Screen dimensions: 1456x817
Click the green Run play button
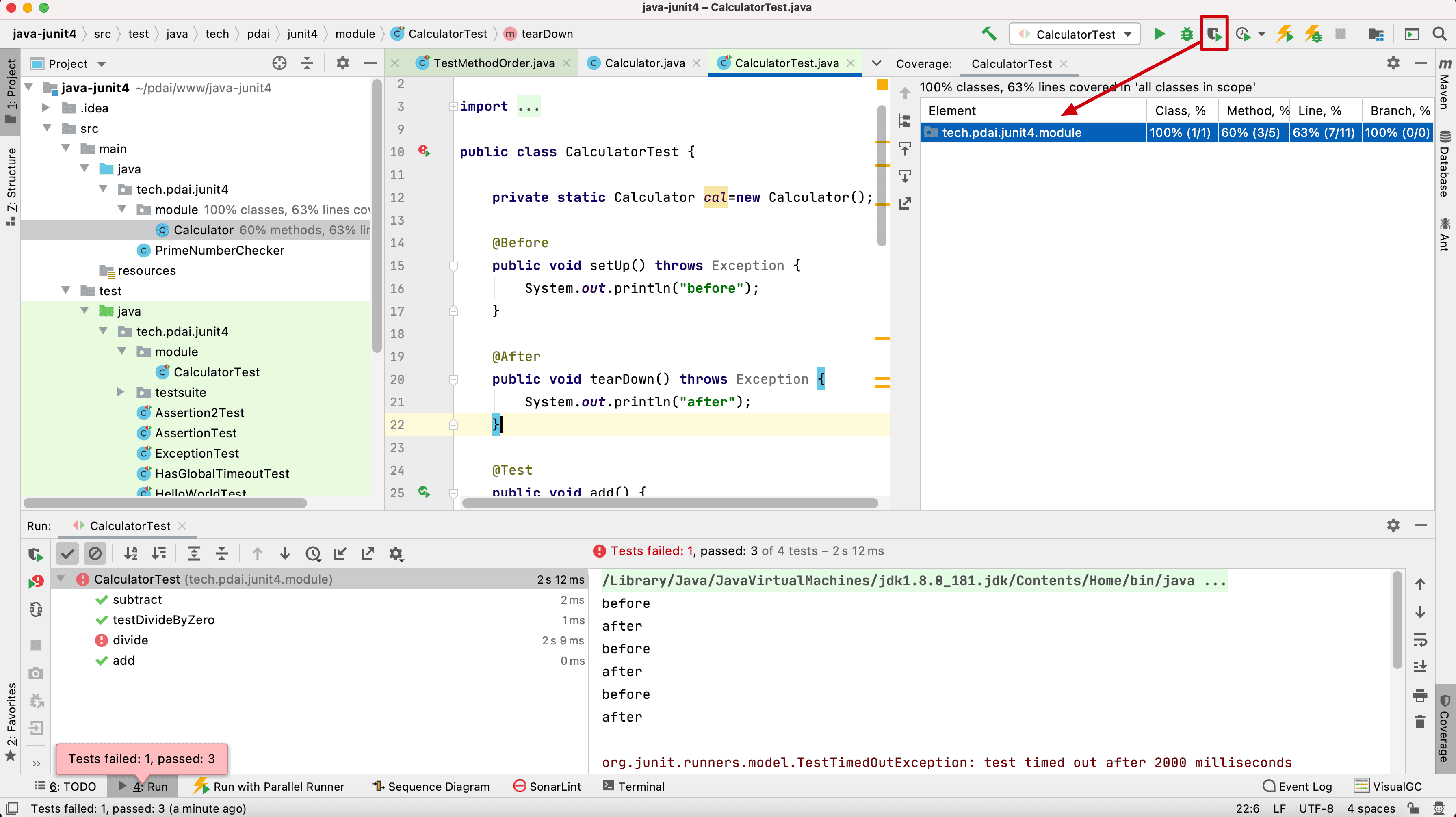point(1159,34)
